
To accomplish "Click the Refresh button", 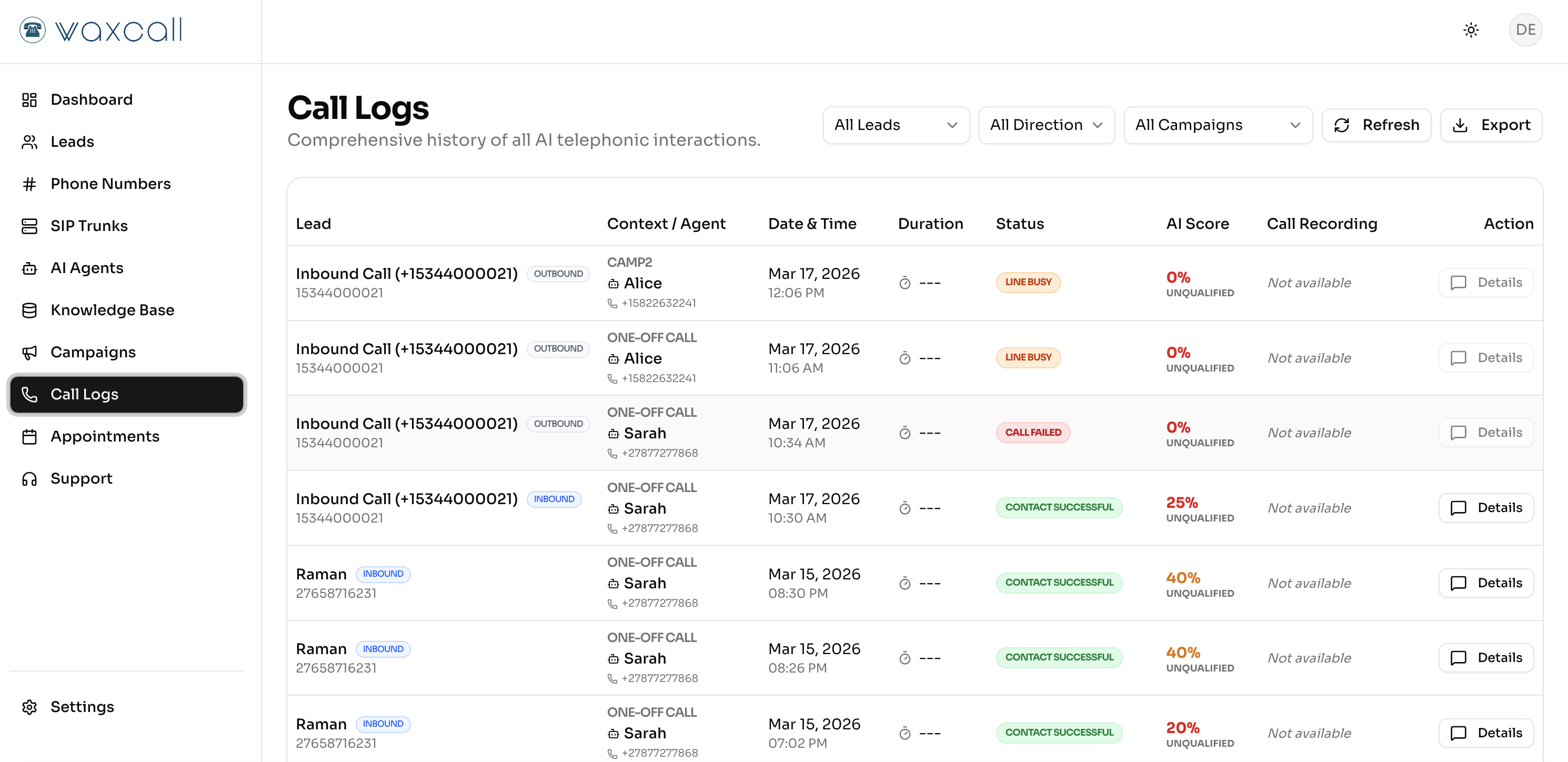I will pyautogui.click(x=1376, y=125).
